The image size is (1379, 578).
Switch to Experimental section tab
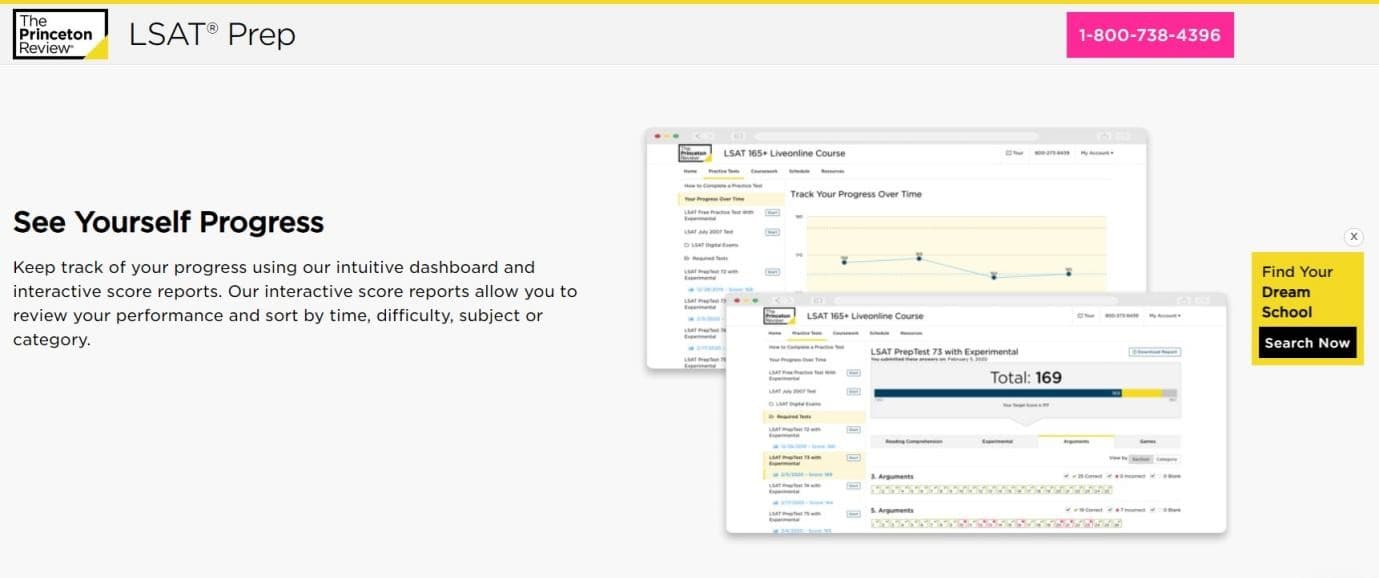click(997, 441)
